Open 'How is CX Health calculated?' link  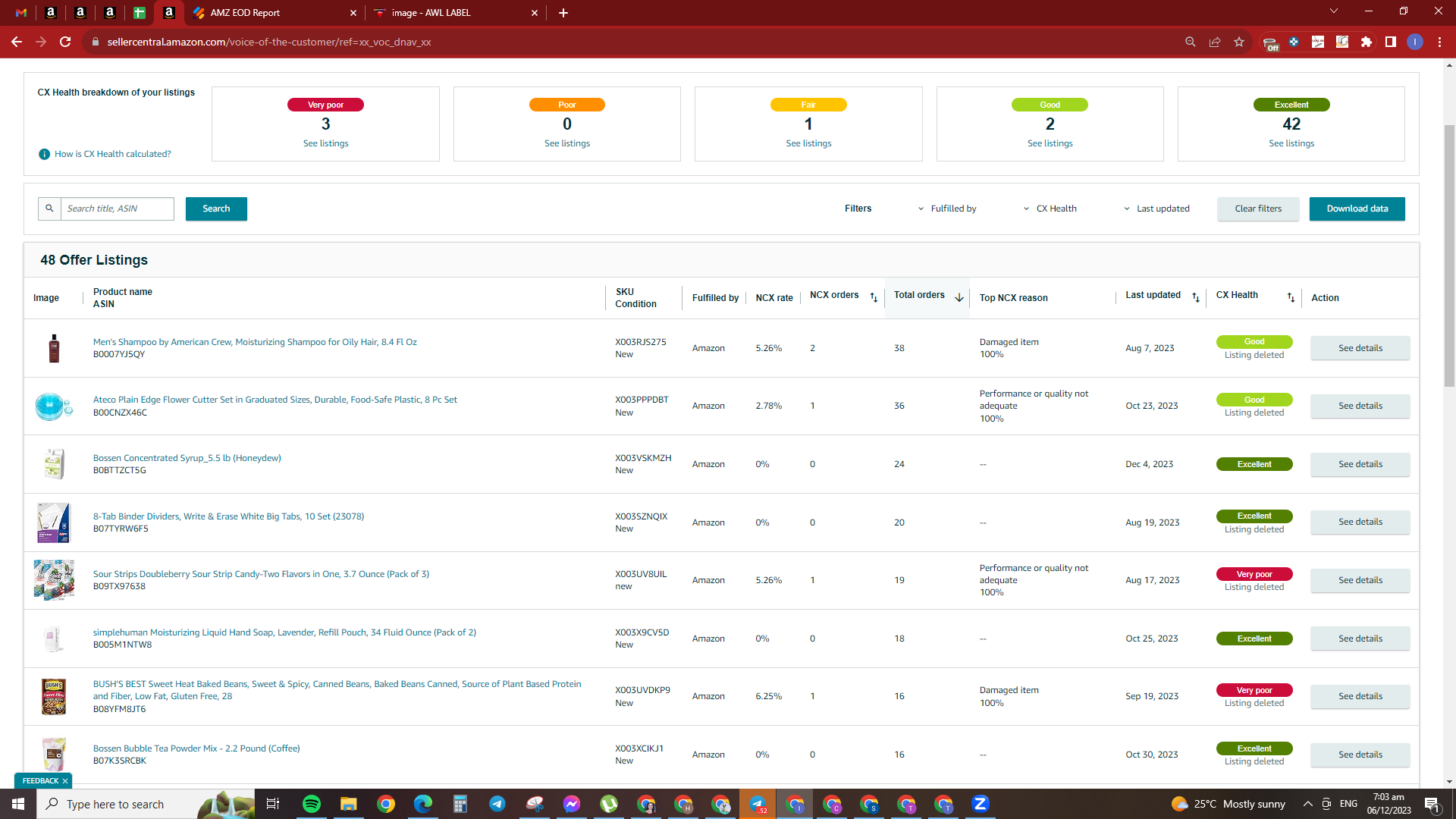[x=113, y=154]
